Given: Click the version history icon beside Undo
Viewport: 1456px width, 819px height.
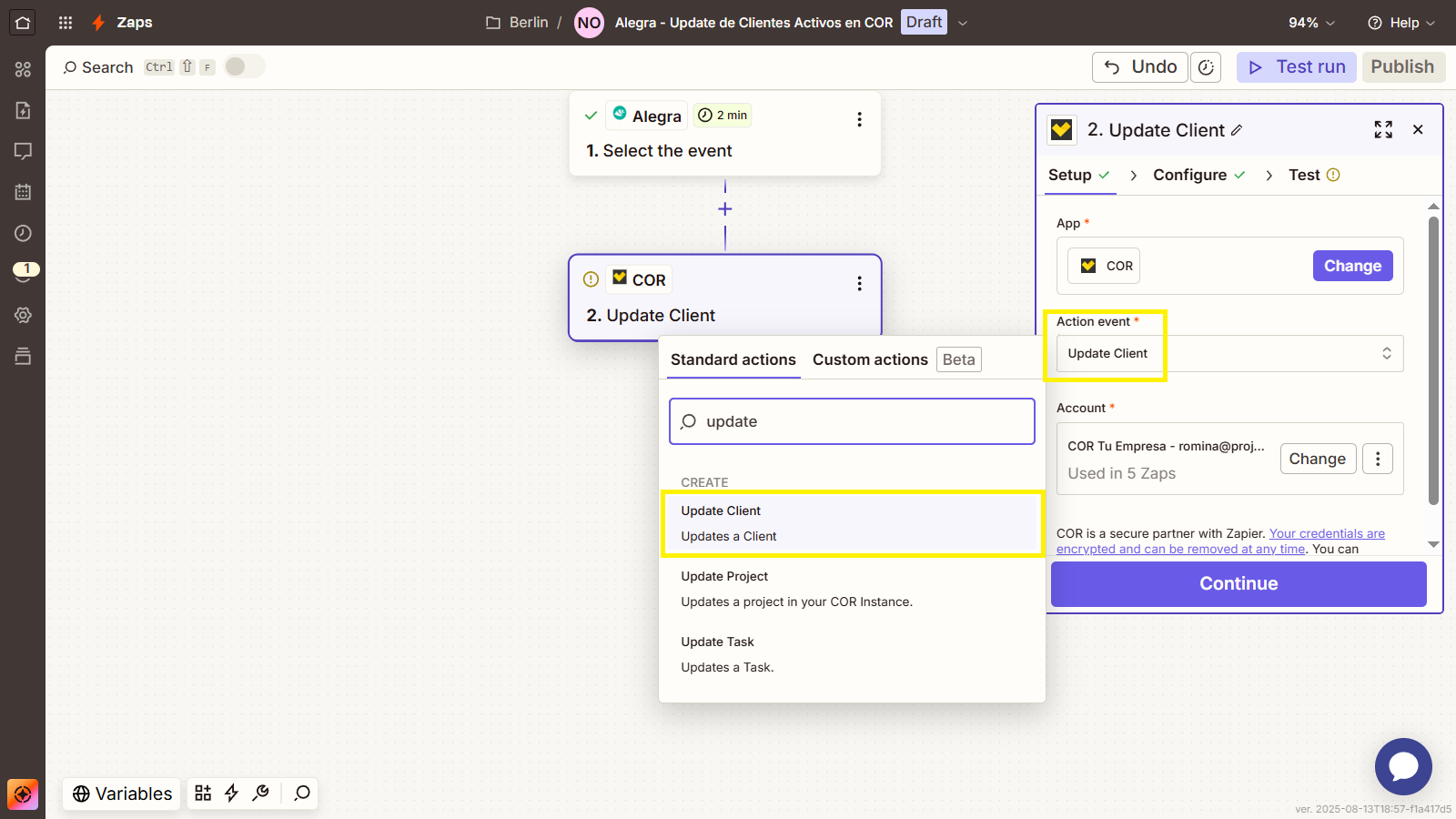Looking at the screenshot, I should tap(1206, 67).
